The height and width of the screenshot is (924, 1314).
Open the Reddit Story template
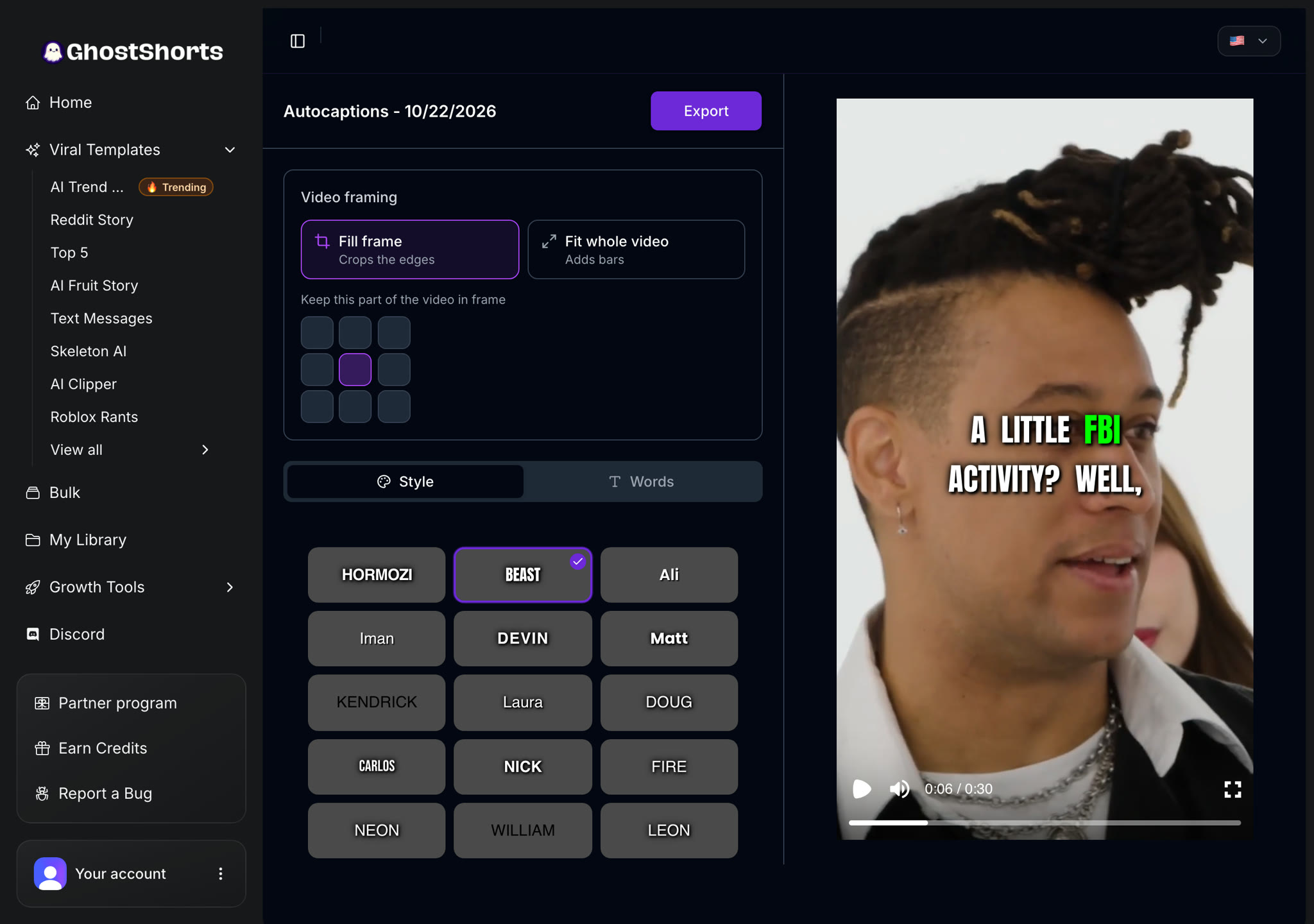point(92,219)
